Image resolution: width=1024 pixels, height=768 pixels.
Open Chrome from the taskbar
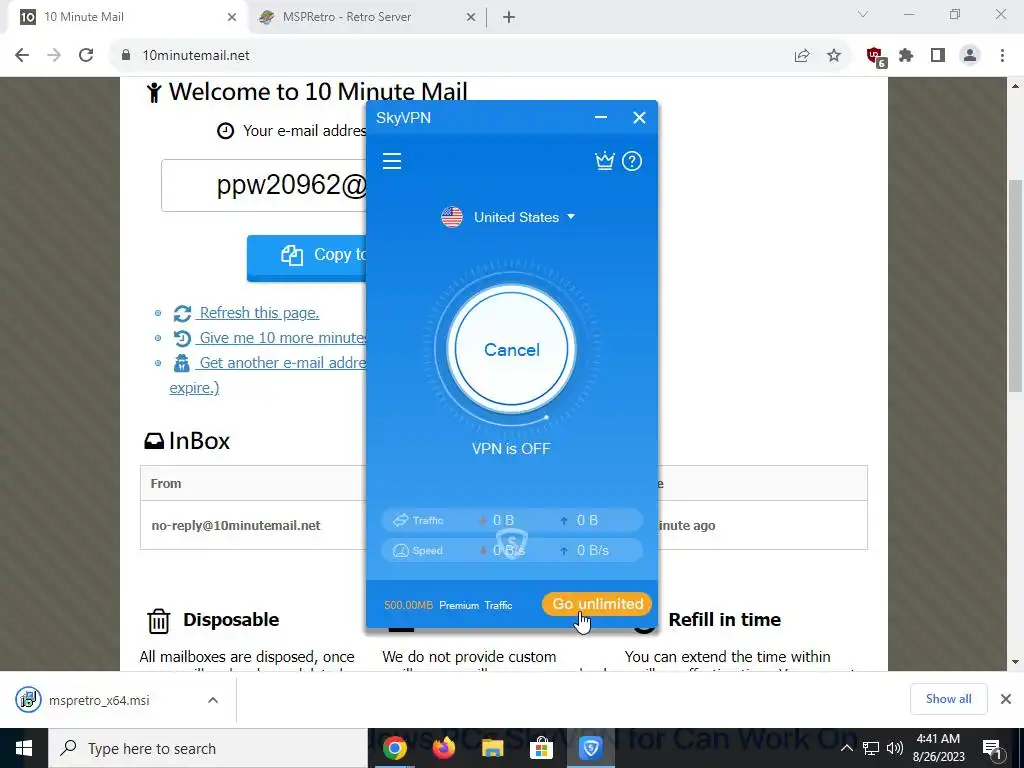pyautogui.click(x=394, y=748)
